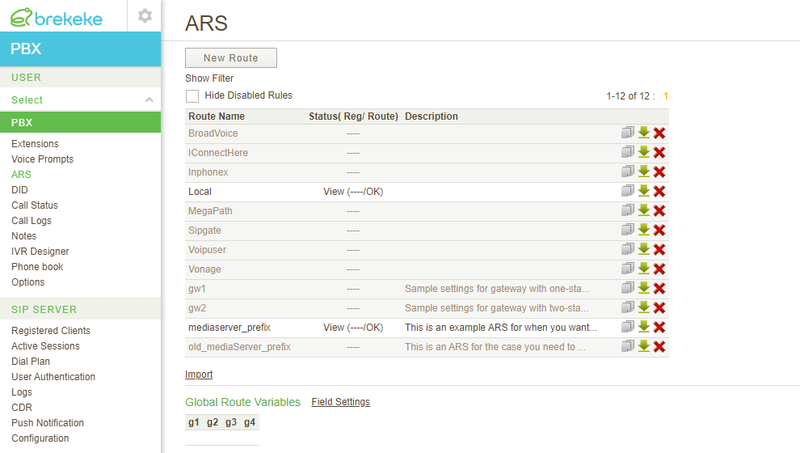Select global route variable g1
Image resolution: width=800 pixels, height=453 pixels.
[x=193, y=422]
